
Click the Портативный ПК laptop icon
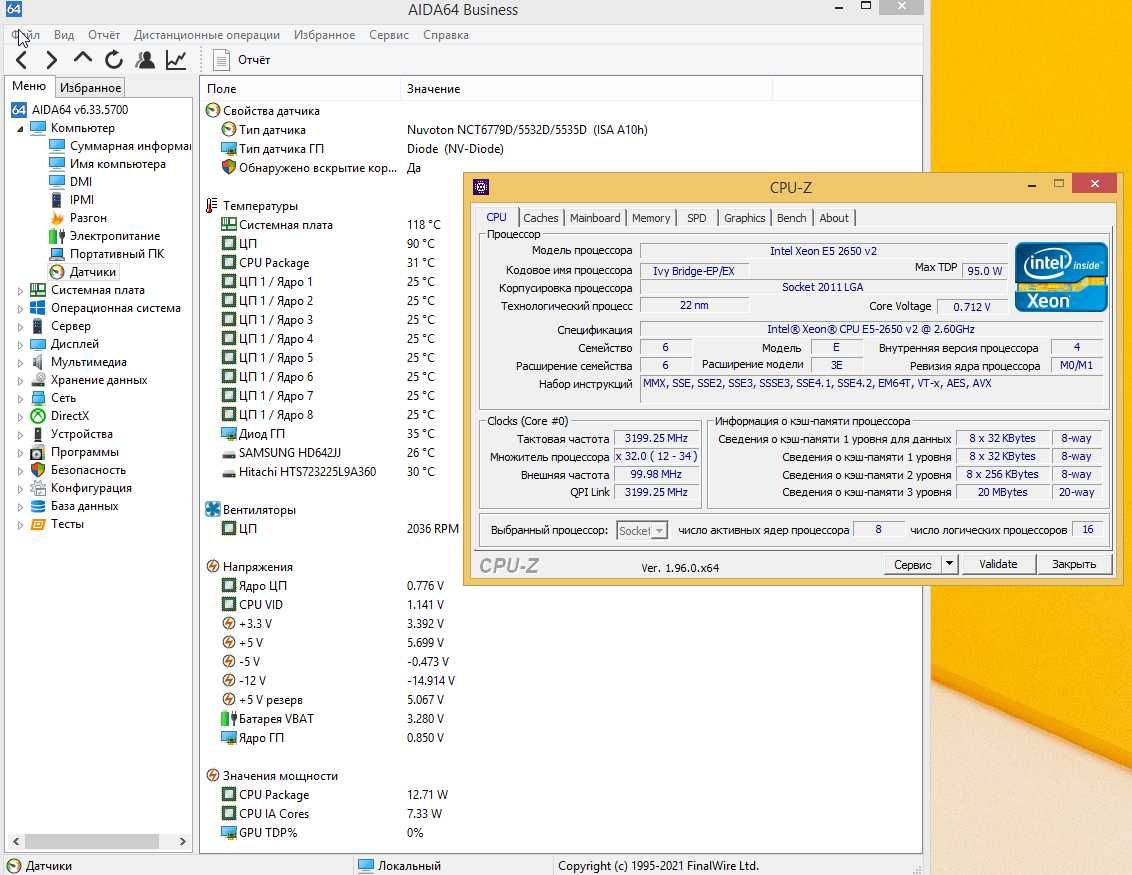tap(57, 254)
